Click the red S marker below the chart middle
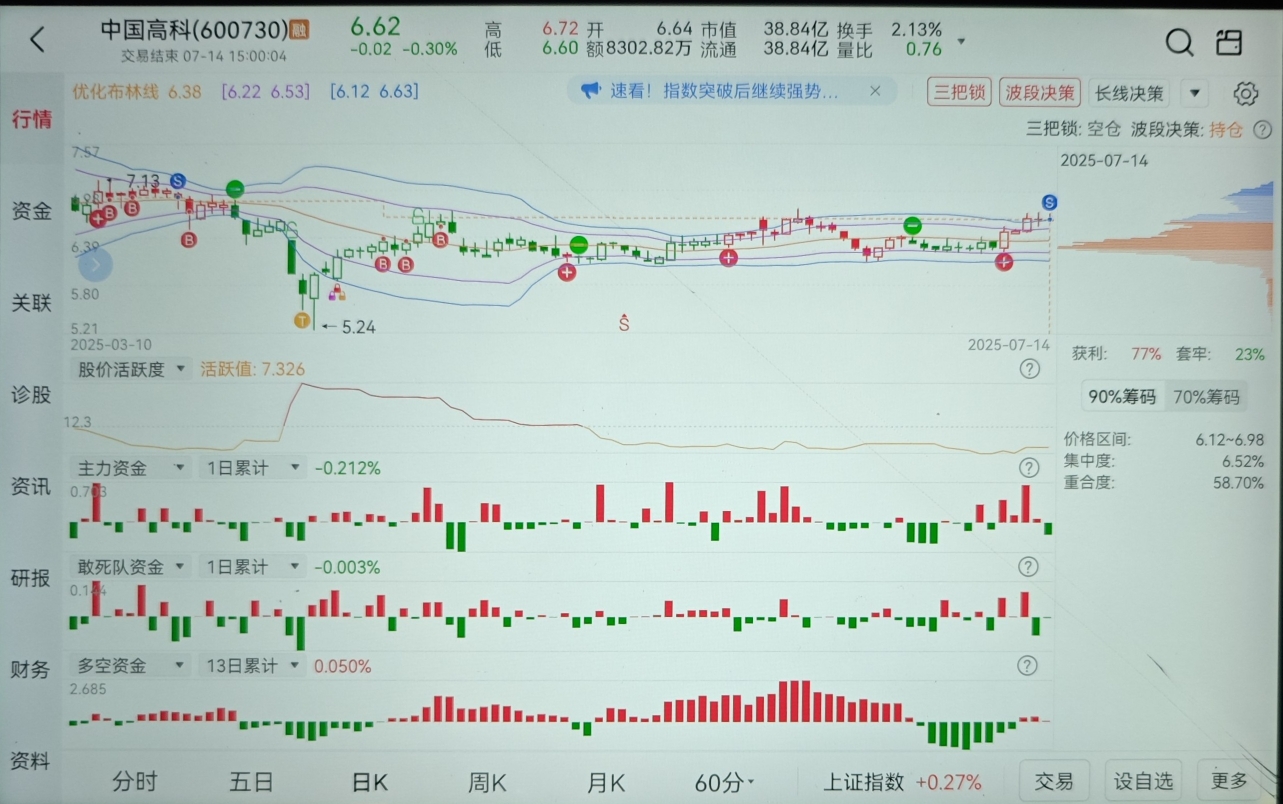Screen dimensions: 1283x804 click(x=624, y=322)
